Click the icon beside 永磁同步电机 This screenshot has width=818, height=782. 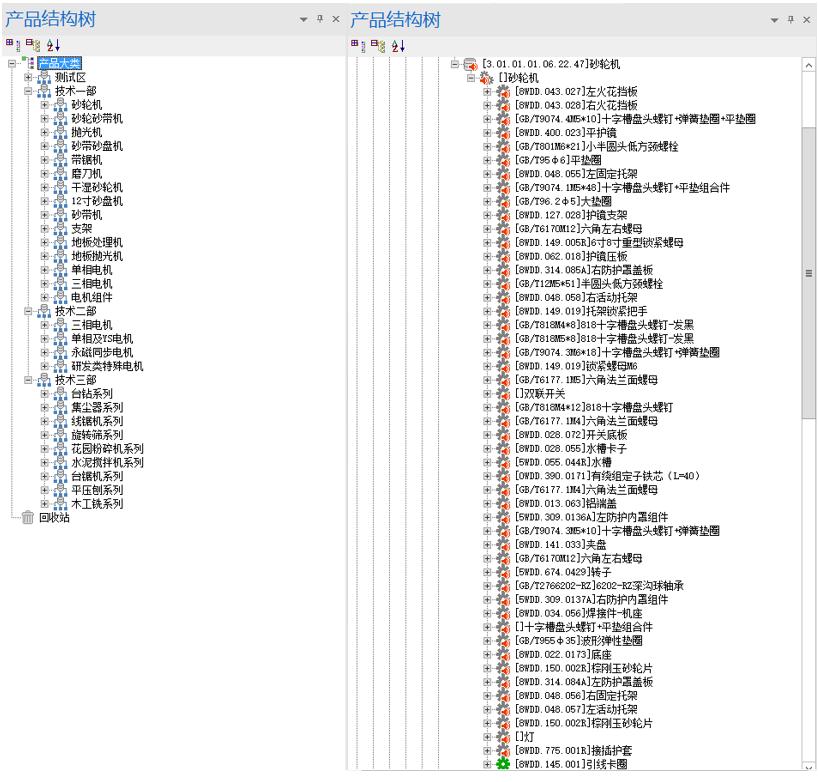pos(61,352)
